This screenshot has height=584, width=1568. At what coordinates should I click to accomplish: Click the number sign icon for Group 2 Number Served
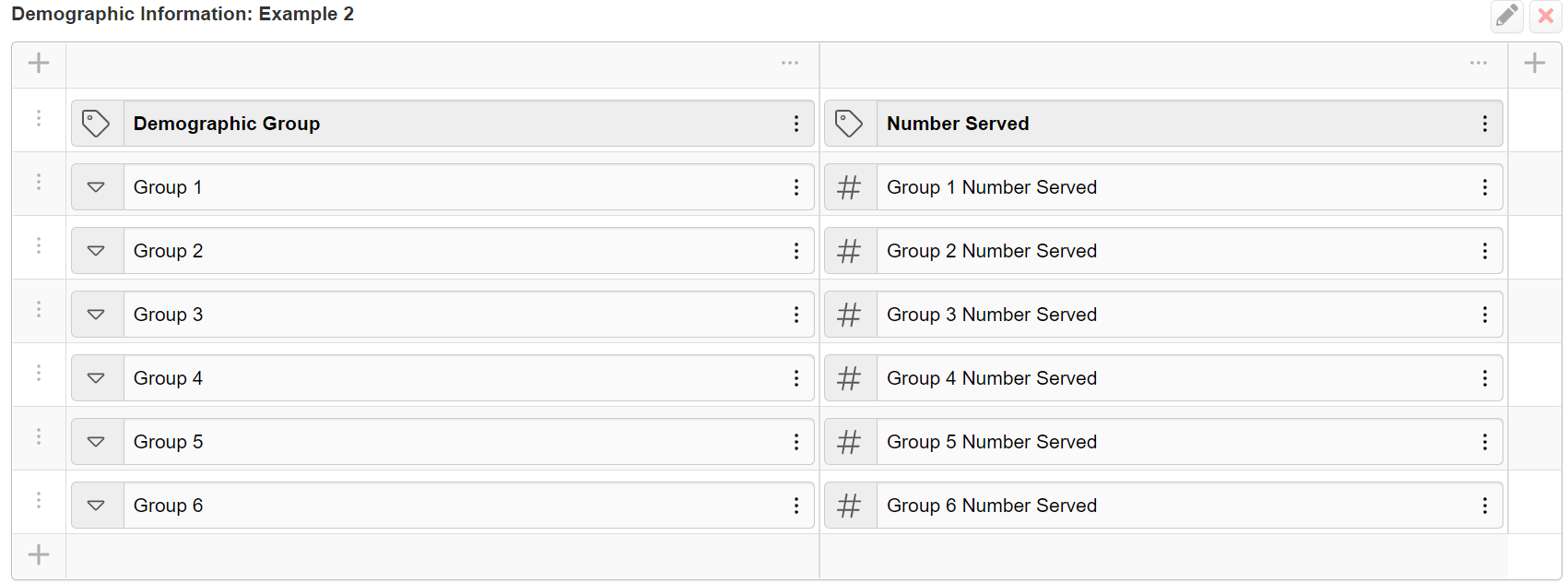850,251
